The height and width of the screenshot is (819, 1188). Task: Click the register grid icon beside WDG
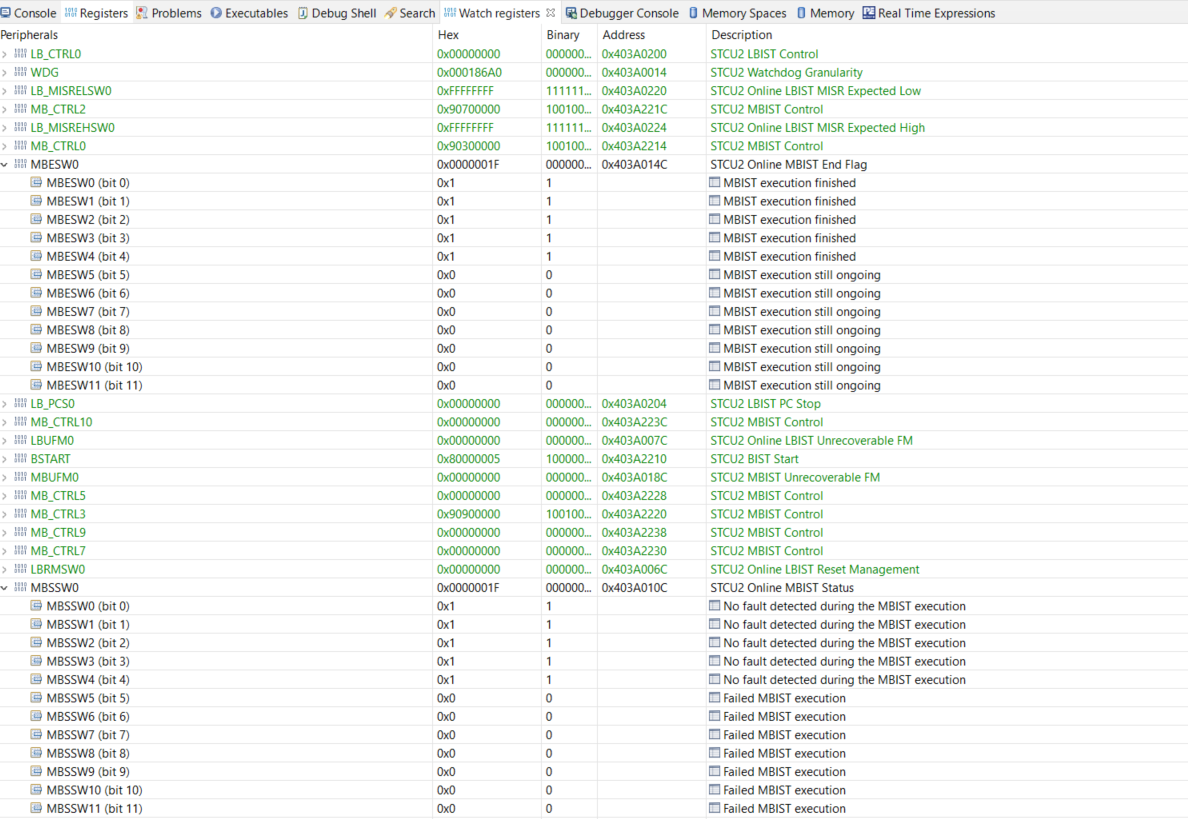(x=21, y=72)
